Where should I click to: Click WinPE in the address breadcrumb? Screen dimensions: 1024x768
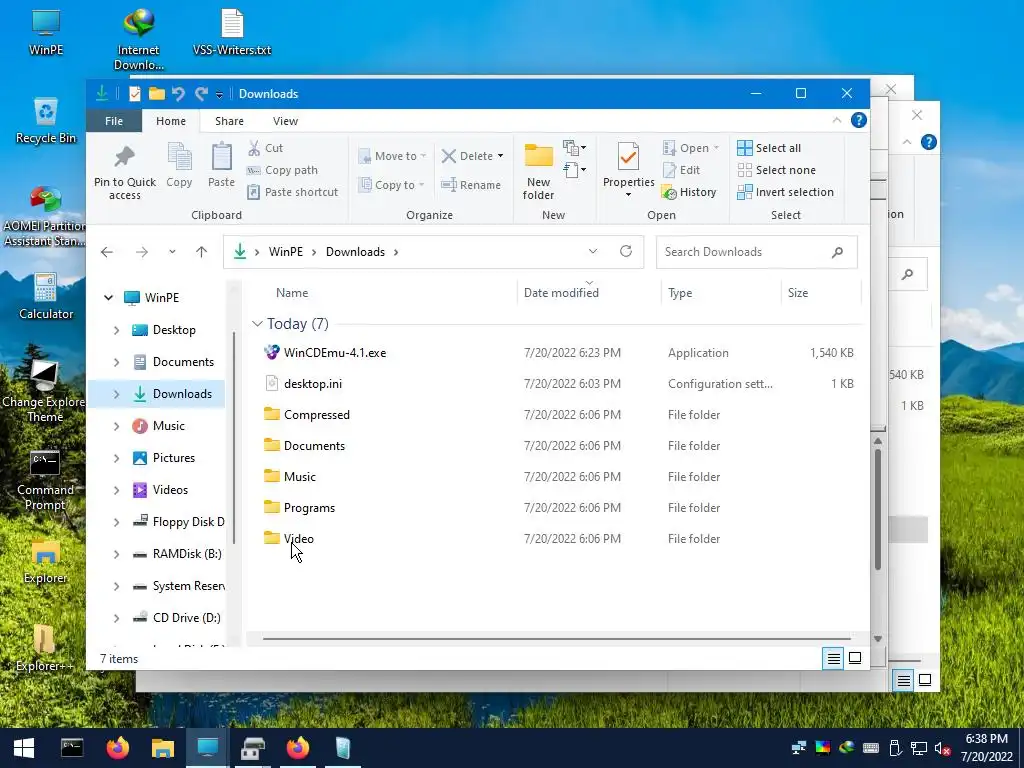285,252
